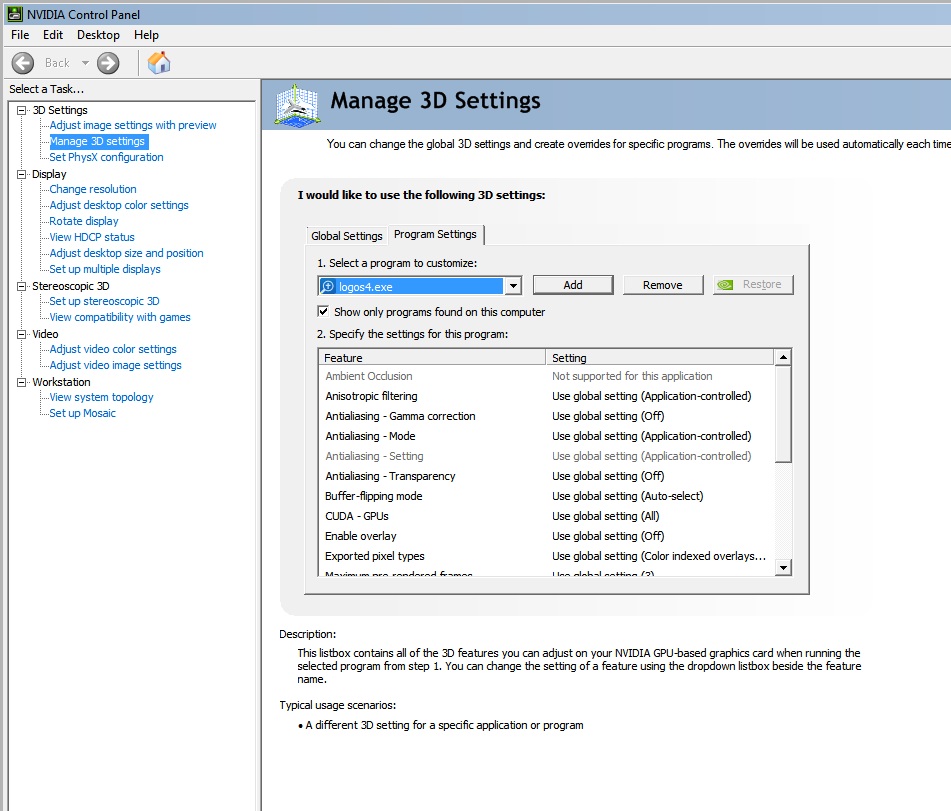Click the NVIDIA Control Panel title icon
The height and width of the screenshot is (811, 951).
15,14
